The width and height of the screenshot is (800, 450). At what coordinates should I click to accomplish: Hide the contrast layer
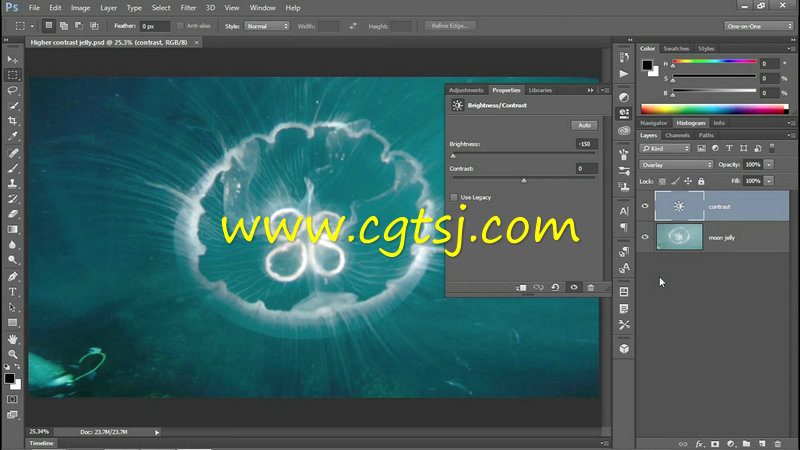tap(645, 206)
